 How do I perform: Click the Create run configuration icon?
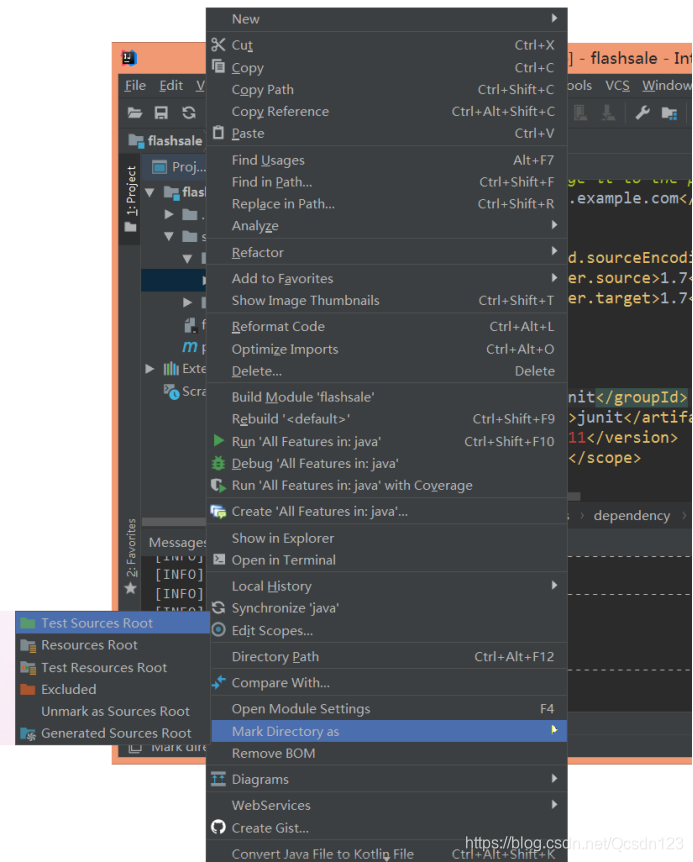coord(218,511)
